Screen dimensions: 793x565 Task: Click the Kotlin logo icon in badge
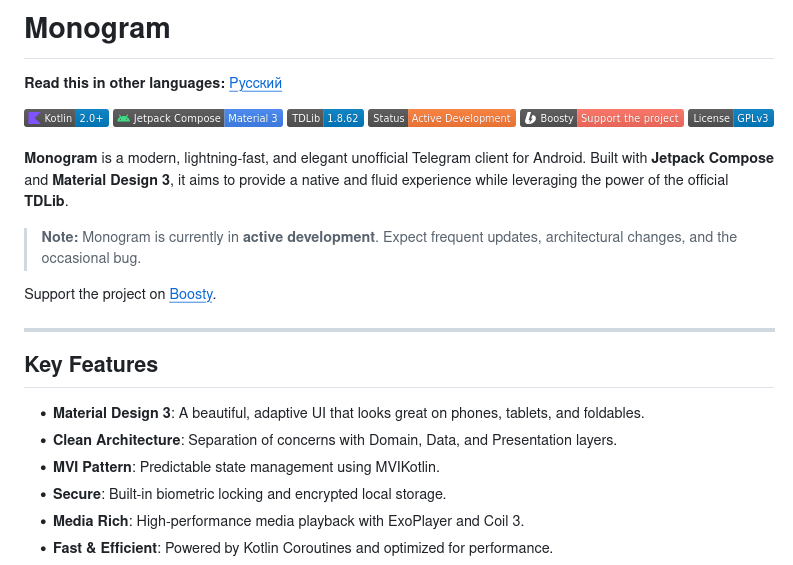pyautogui.click(x=34, y=118)
